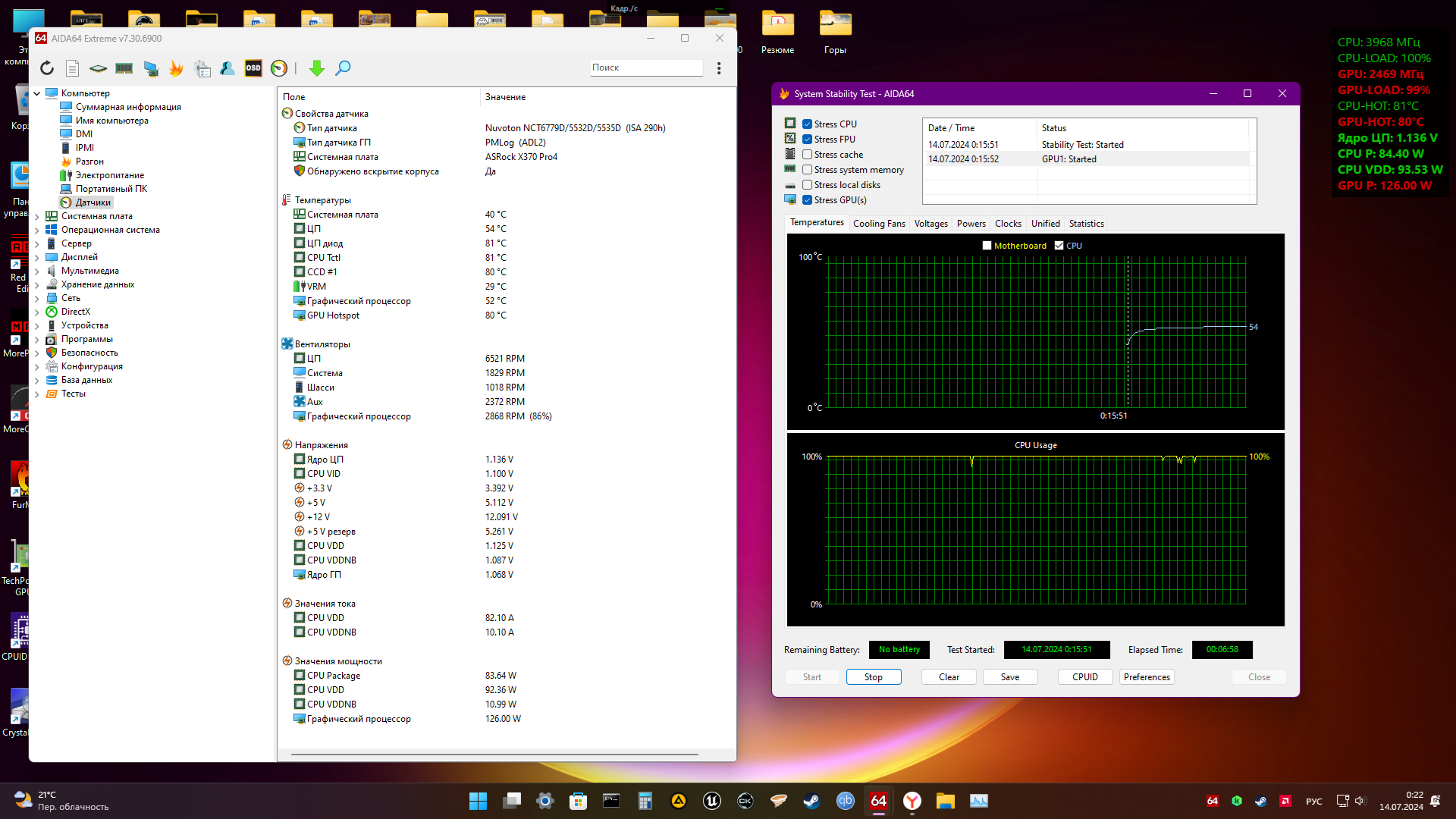Click the Refresh toolbar icon
Viewport: 1456px width, 819px height.
[47, 68]
